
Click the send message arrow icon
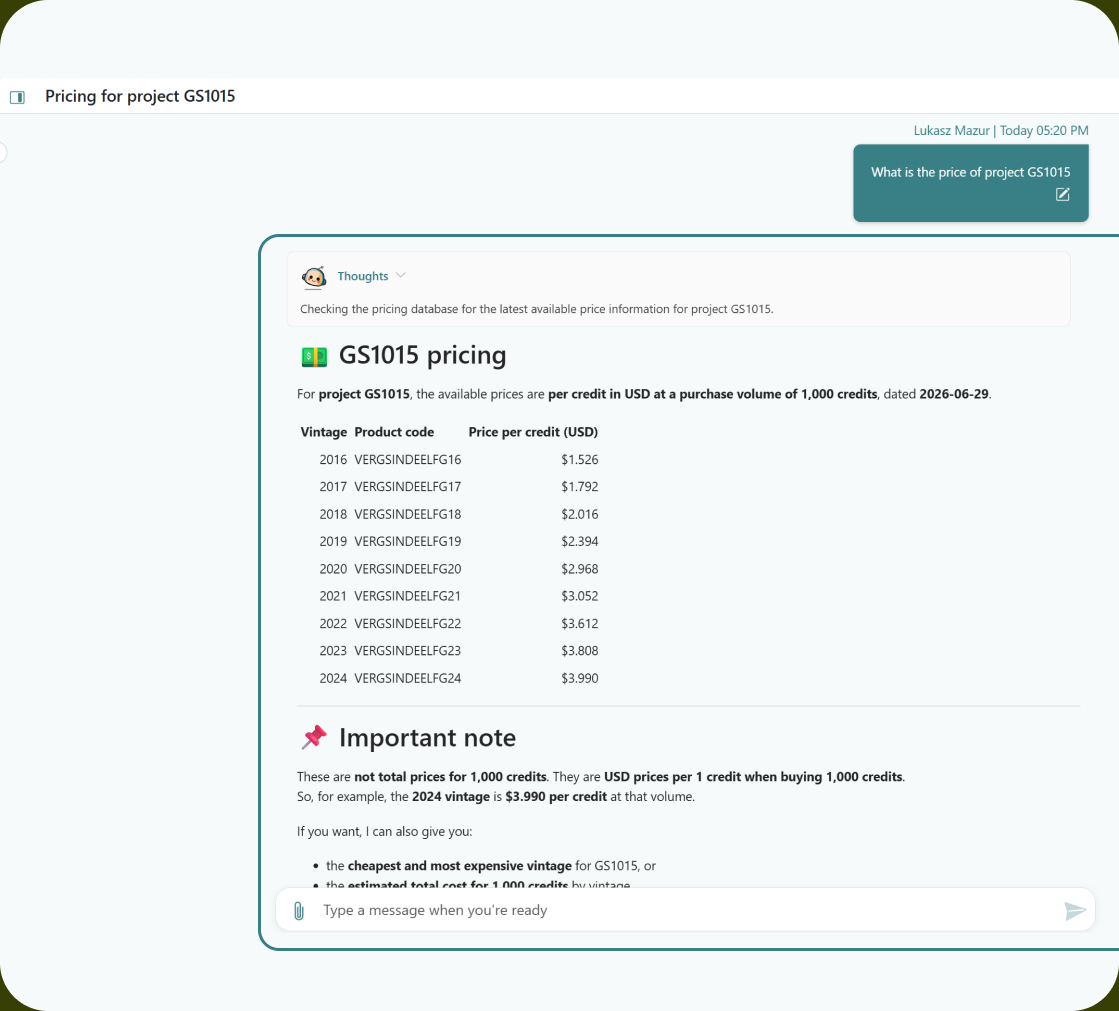pos(1074,910)
